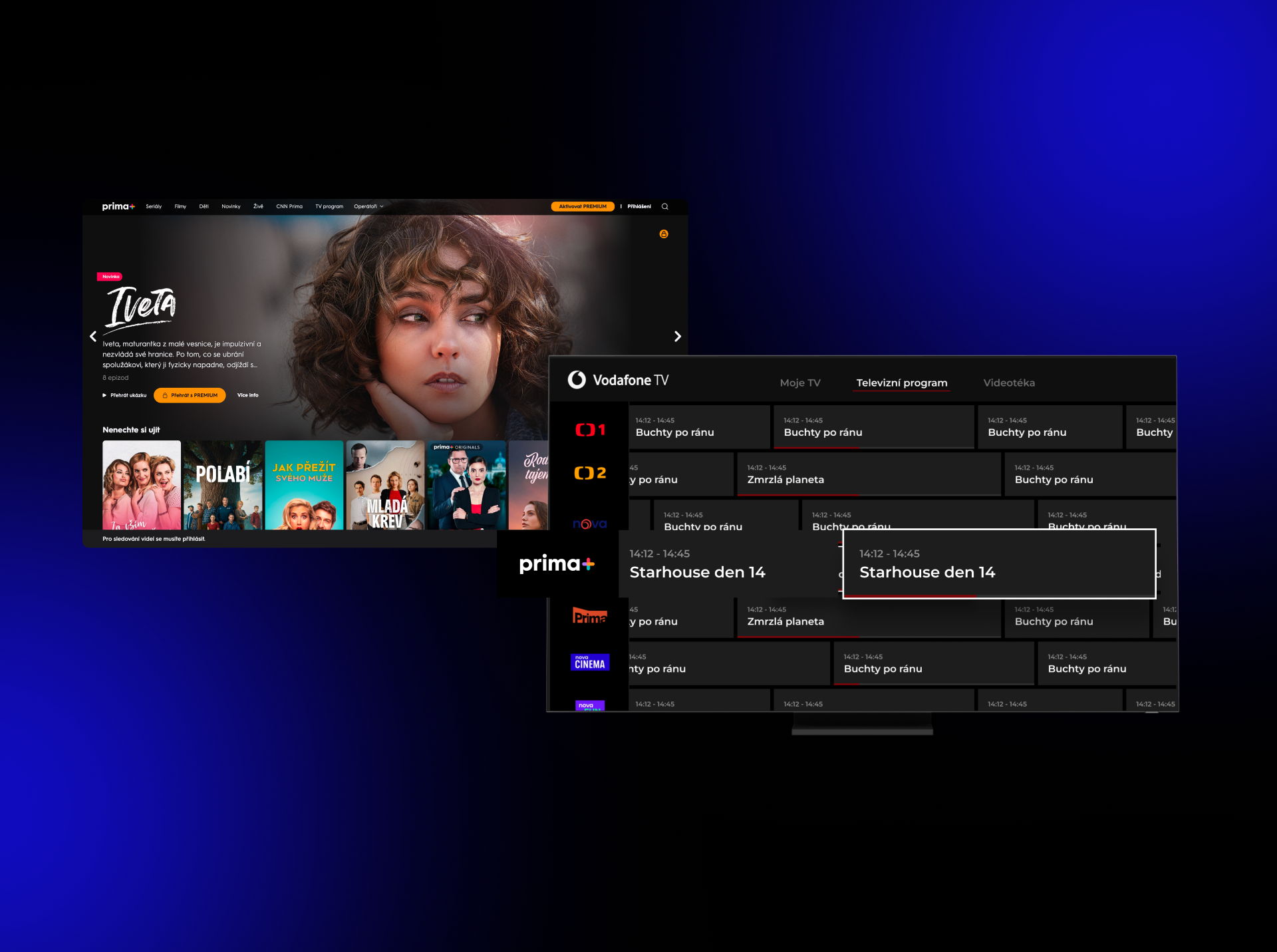The height and width of the screenshot is (952, 1277).
Task: Click the Přihlášení link
Action: [x=638, y=206]
